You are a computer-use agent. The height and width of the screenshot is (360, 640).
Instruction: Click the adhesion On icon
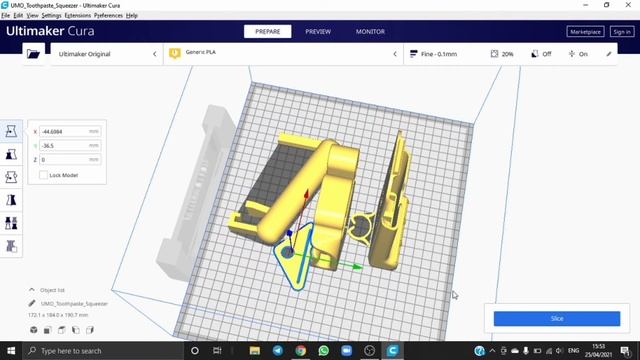[571, 54]
